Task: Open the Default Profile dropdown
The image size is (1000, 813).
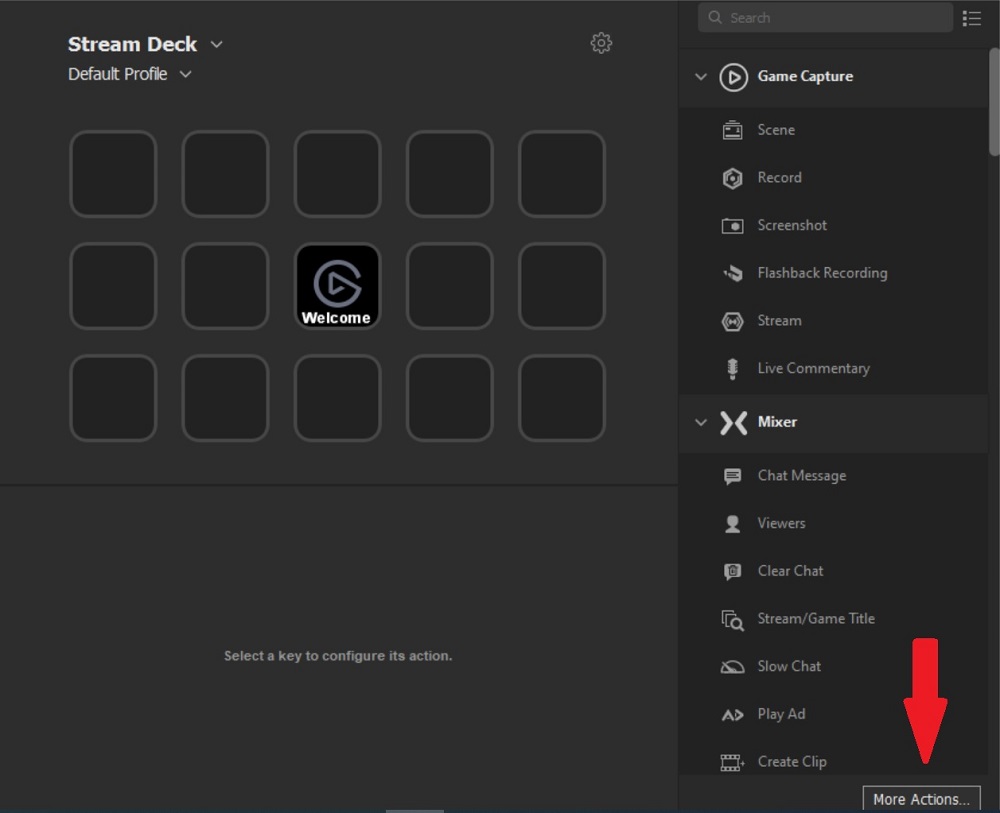Action: [x=185, y=74]
